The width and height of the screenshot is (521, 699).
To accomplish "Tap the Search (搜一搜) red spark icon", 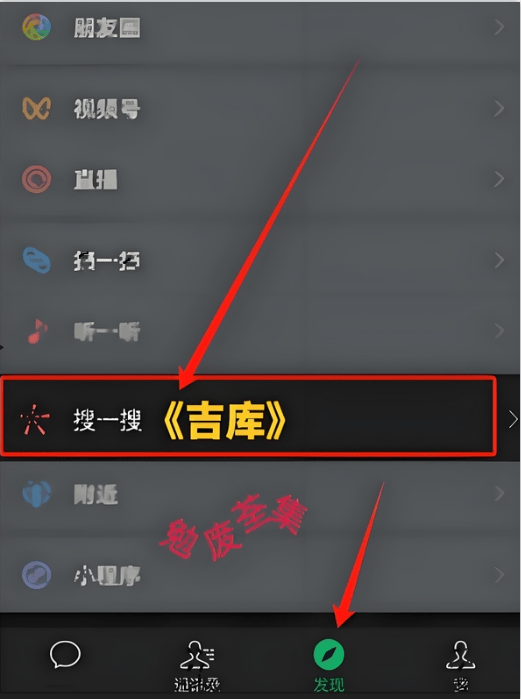I will (x=35, y=419).
